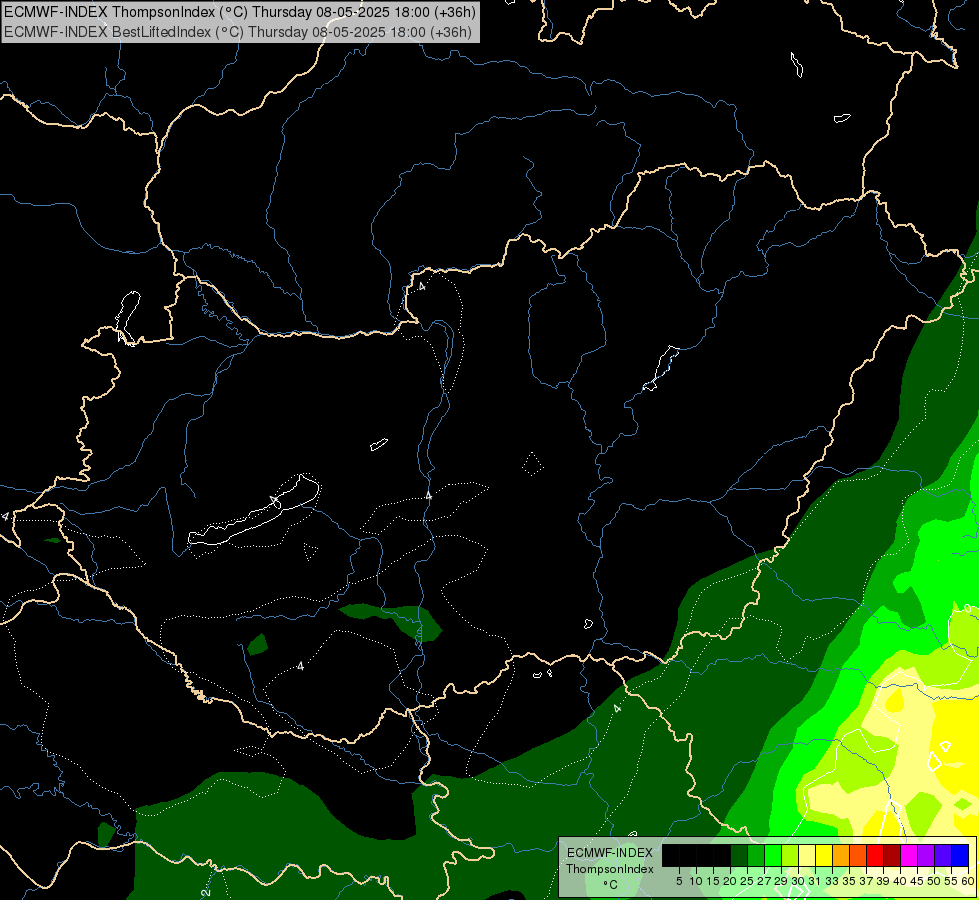The width and height of the screenshot is (979, 900).
Task: Click the legend value 55
Action: pos(952,881)
